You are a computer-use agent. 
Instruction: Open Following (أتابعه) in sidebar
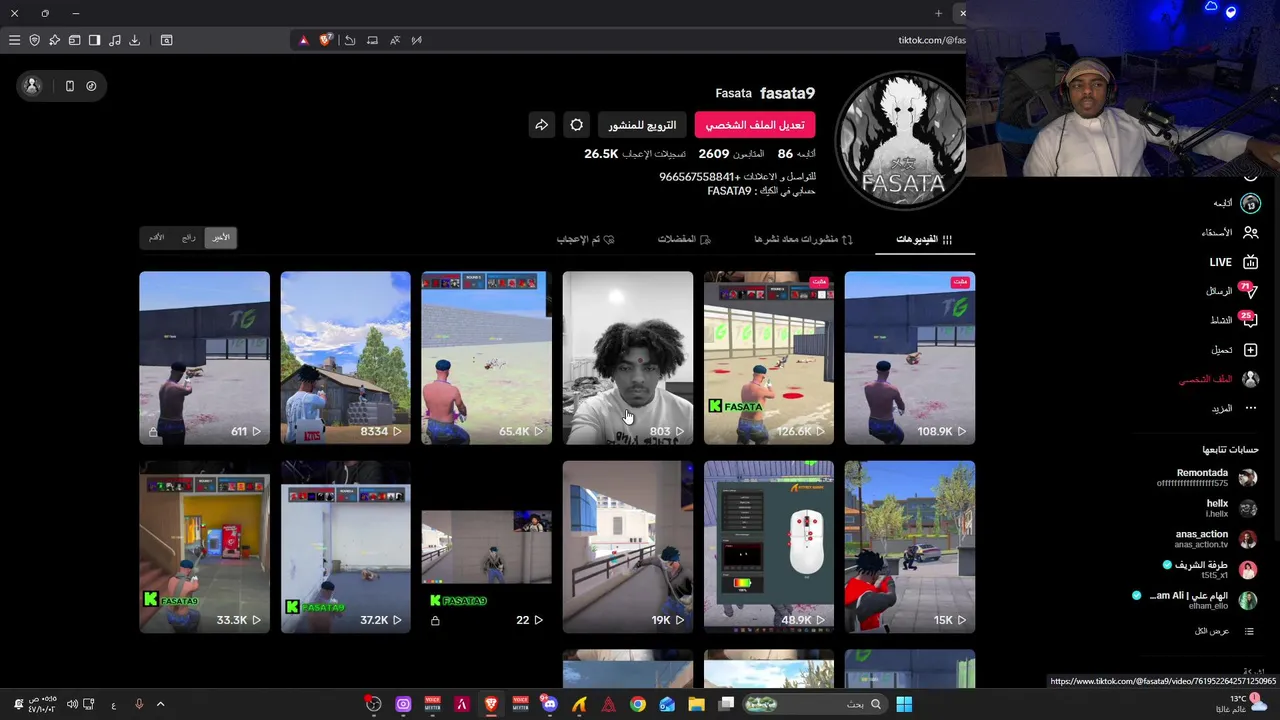1235,203
